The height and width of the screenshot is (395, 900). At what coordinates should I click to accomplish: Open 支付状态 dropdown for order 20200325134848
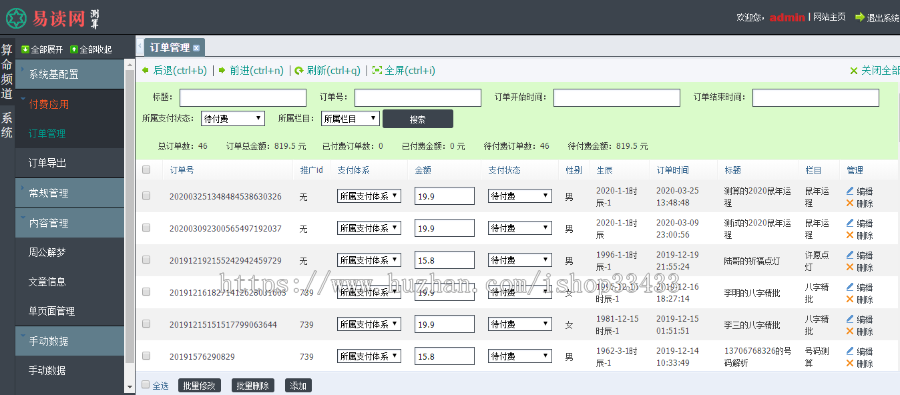point(519,196)
